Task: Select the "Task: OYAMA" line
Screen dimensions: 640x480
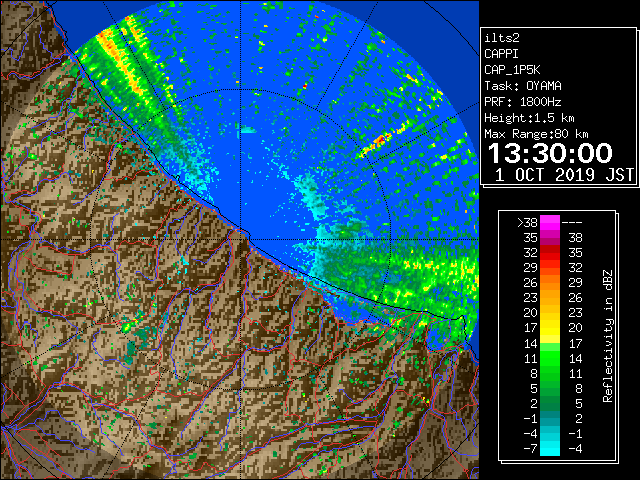Action: [523, 86]
